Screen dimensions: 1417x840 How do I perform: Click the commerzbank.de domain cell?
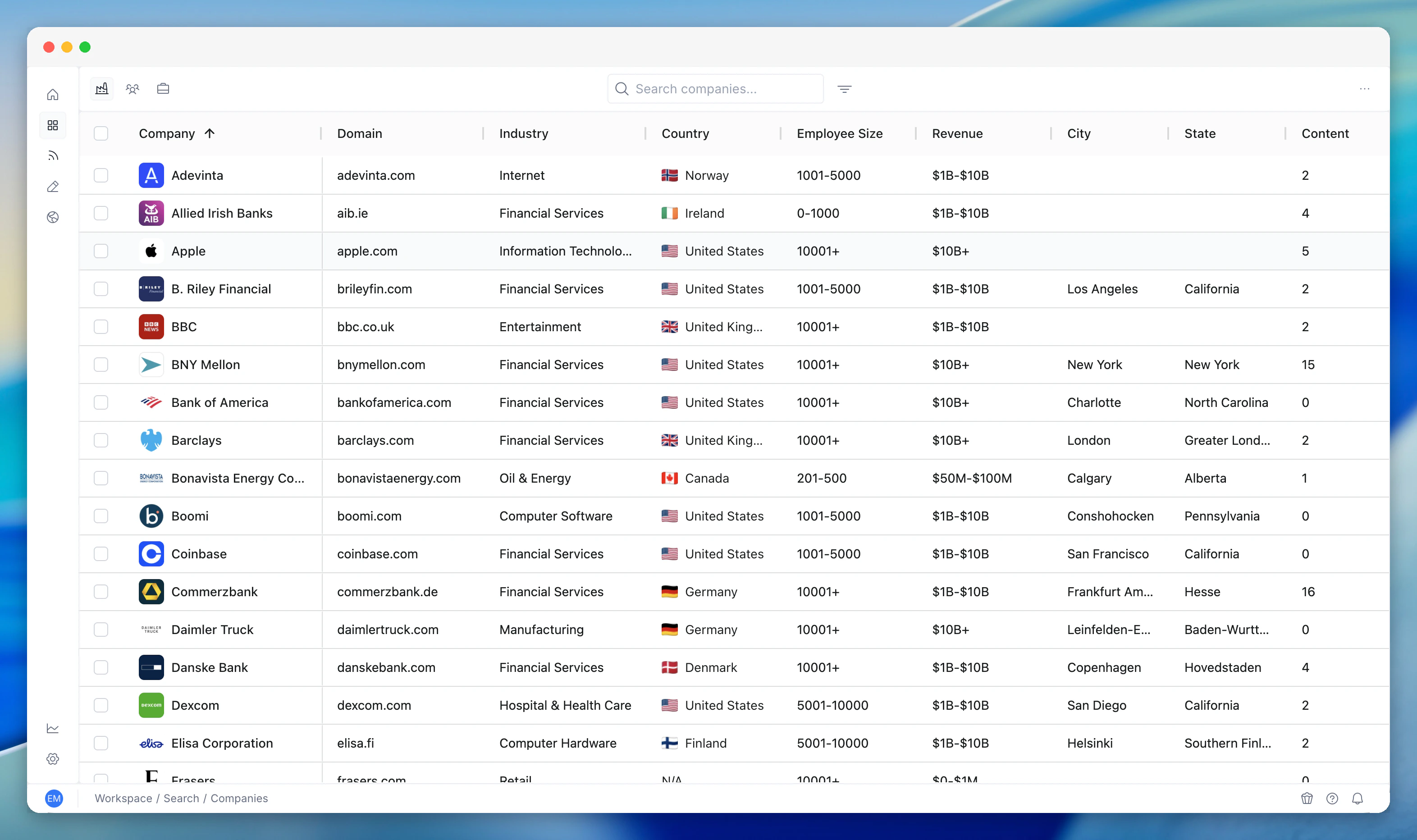(x=387, y=592)
